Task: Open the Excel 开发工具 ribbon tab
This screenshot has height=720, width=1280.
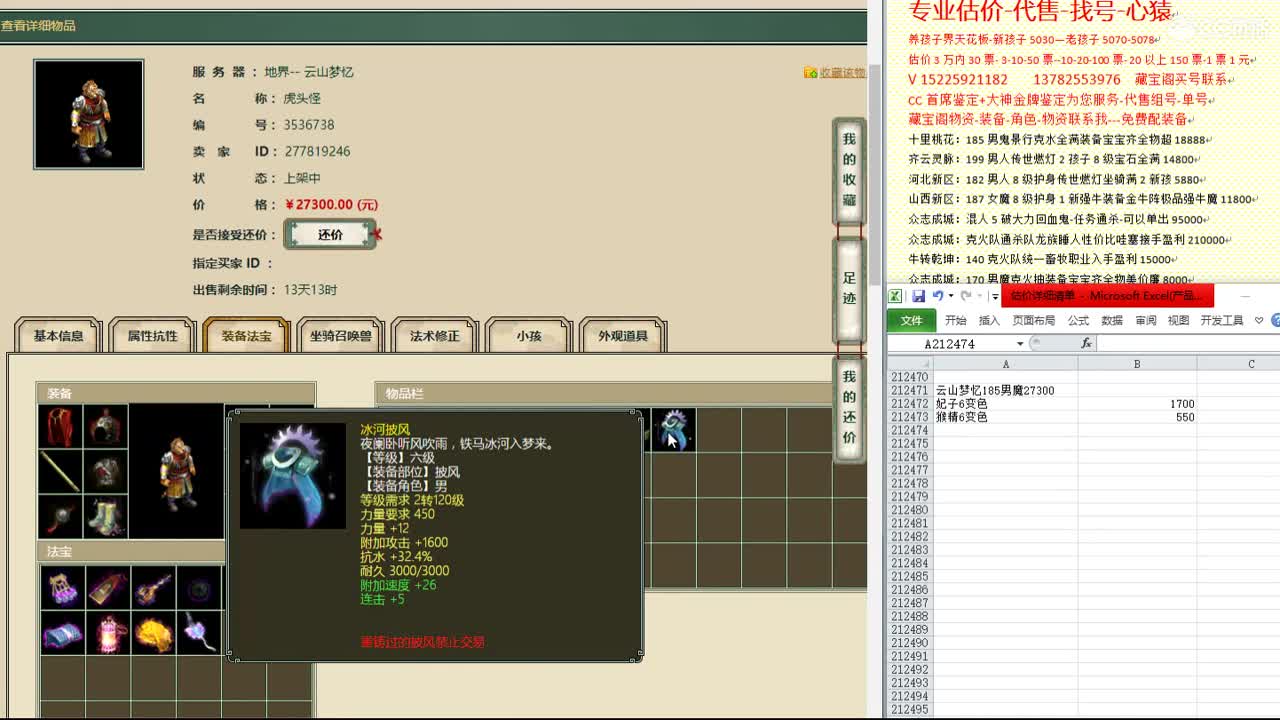Action: coord(1221,320)
